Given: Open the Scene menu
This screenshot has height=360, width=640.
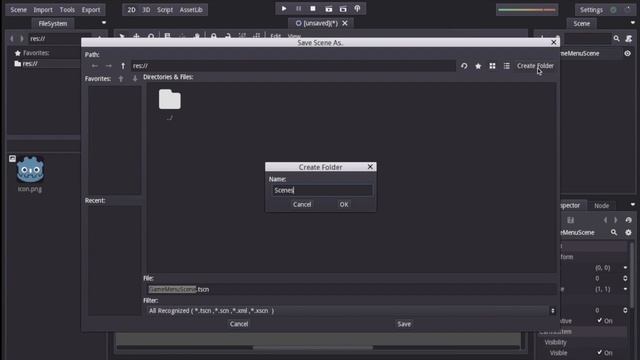Looking at the screenshot, I should coord(18,9).
